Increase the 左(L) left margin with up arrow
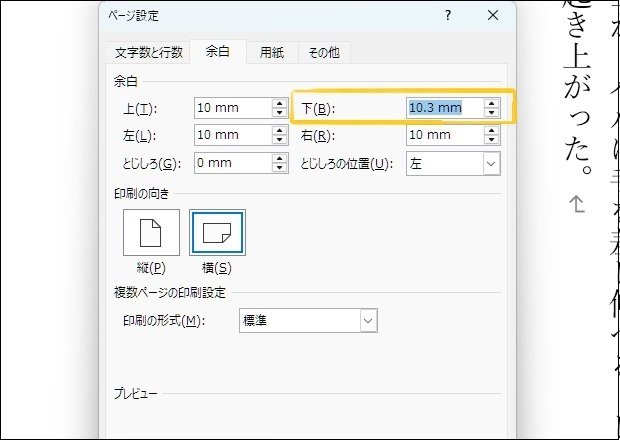This screenshot has width=620, height=440. [280, 130]
